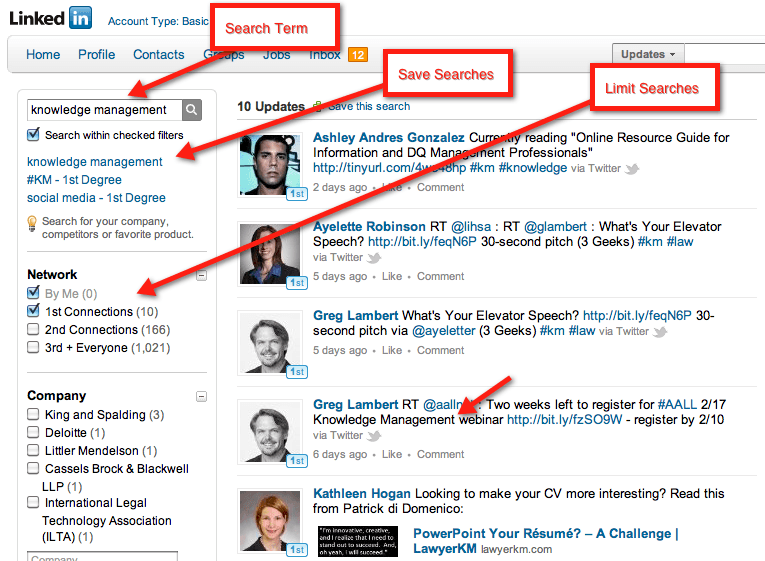This screenshot has width=765, height=561.
Task: Check Littler Mendelson company filter
Action: click(33, 450)
